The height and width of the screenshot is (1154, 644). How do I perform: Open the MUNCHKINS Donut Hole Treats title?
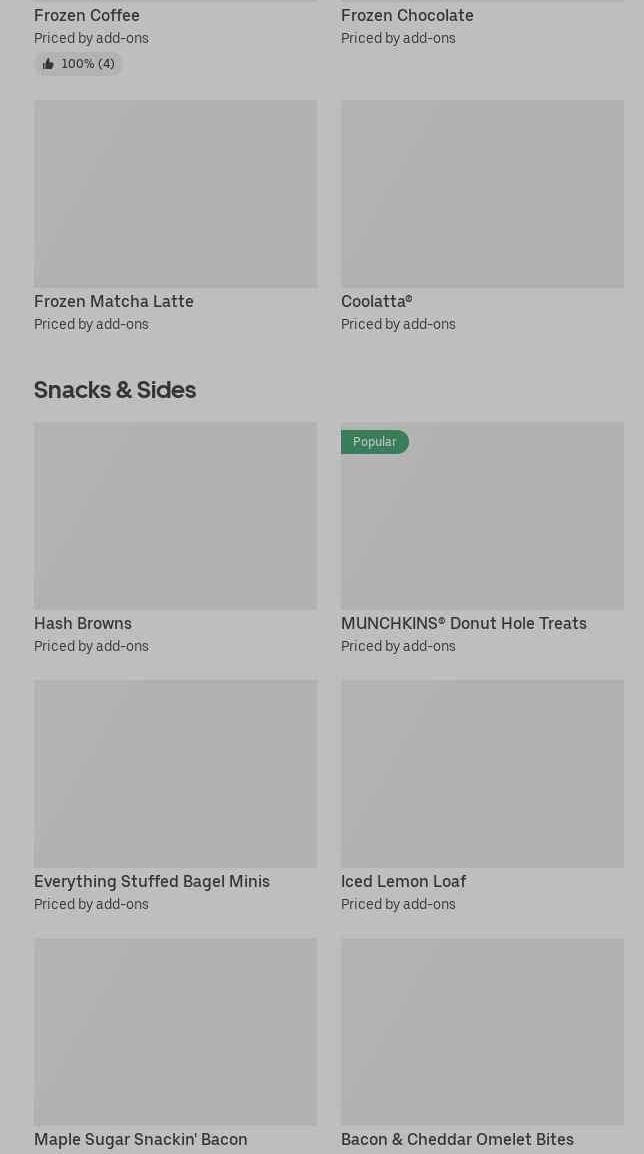463,623
